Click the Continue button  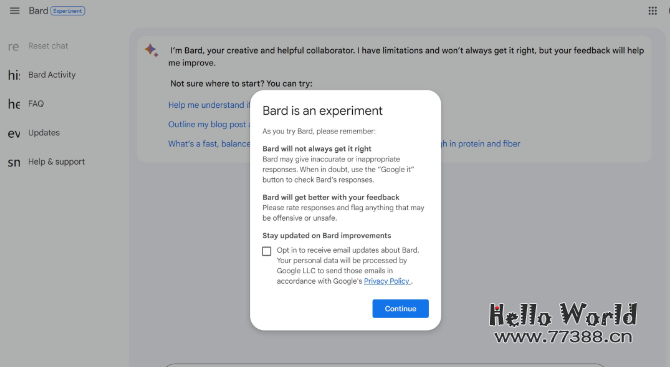click(x=400, y=308)
